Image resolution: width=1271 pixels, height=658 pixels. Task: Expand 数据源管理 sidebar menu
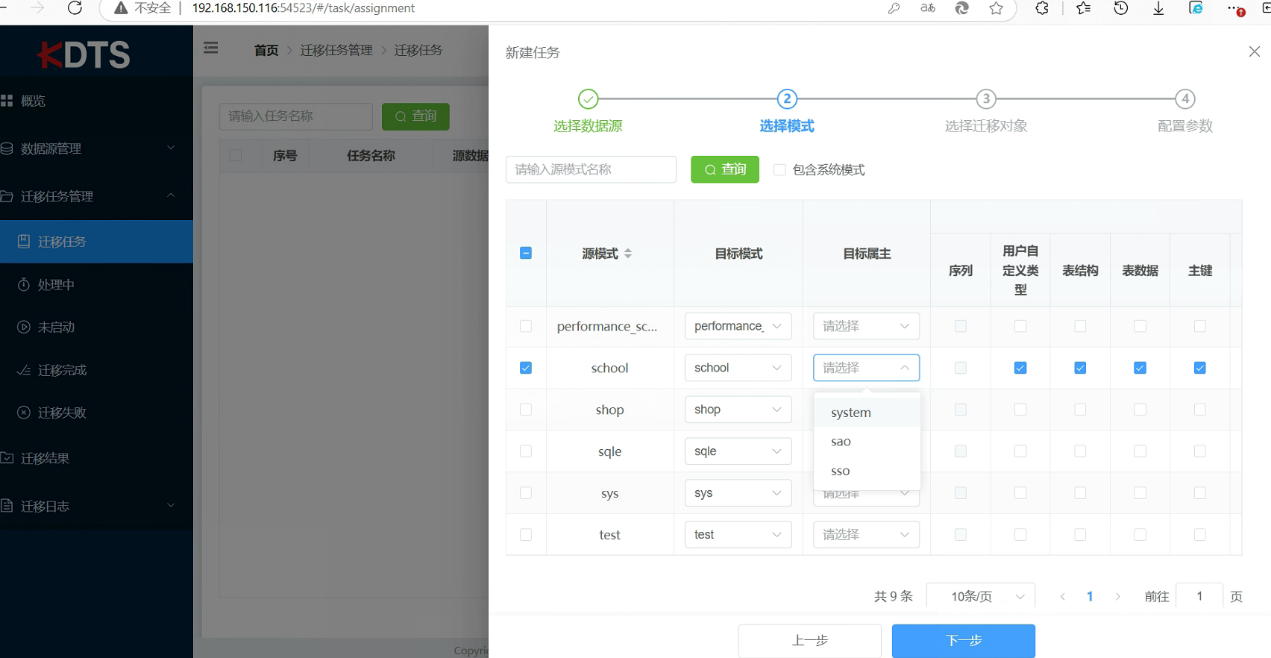[x=96, y=149]
